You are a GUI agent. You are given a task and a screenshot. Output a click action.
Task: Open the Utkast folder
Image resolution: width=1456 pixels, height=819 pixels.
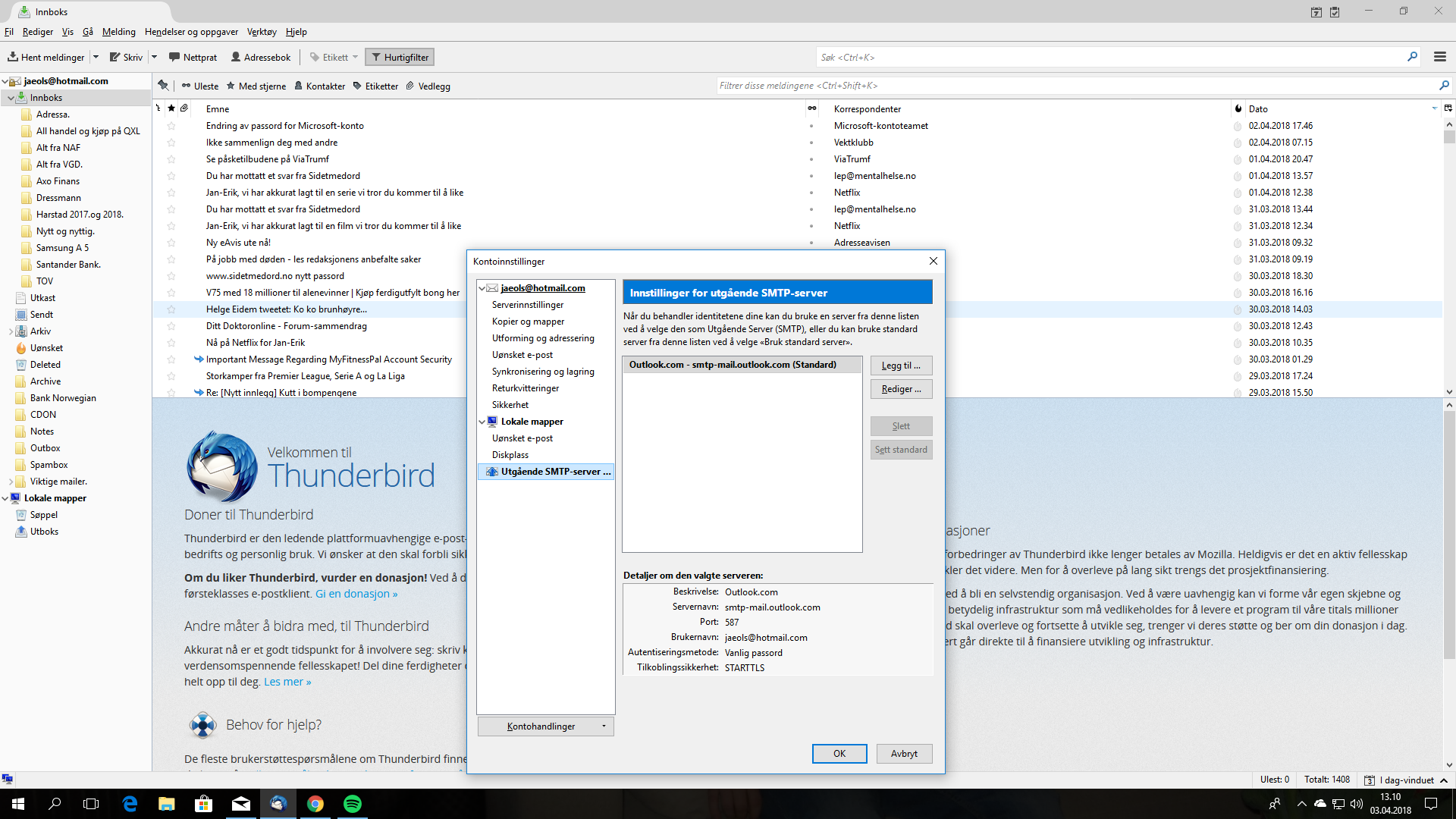pos(42,298)
